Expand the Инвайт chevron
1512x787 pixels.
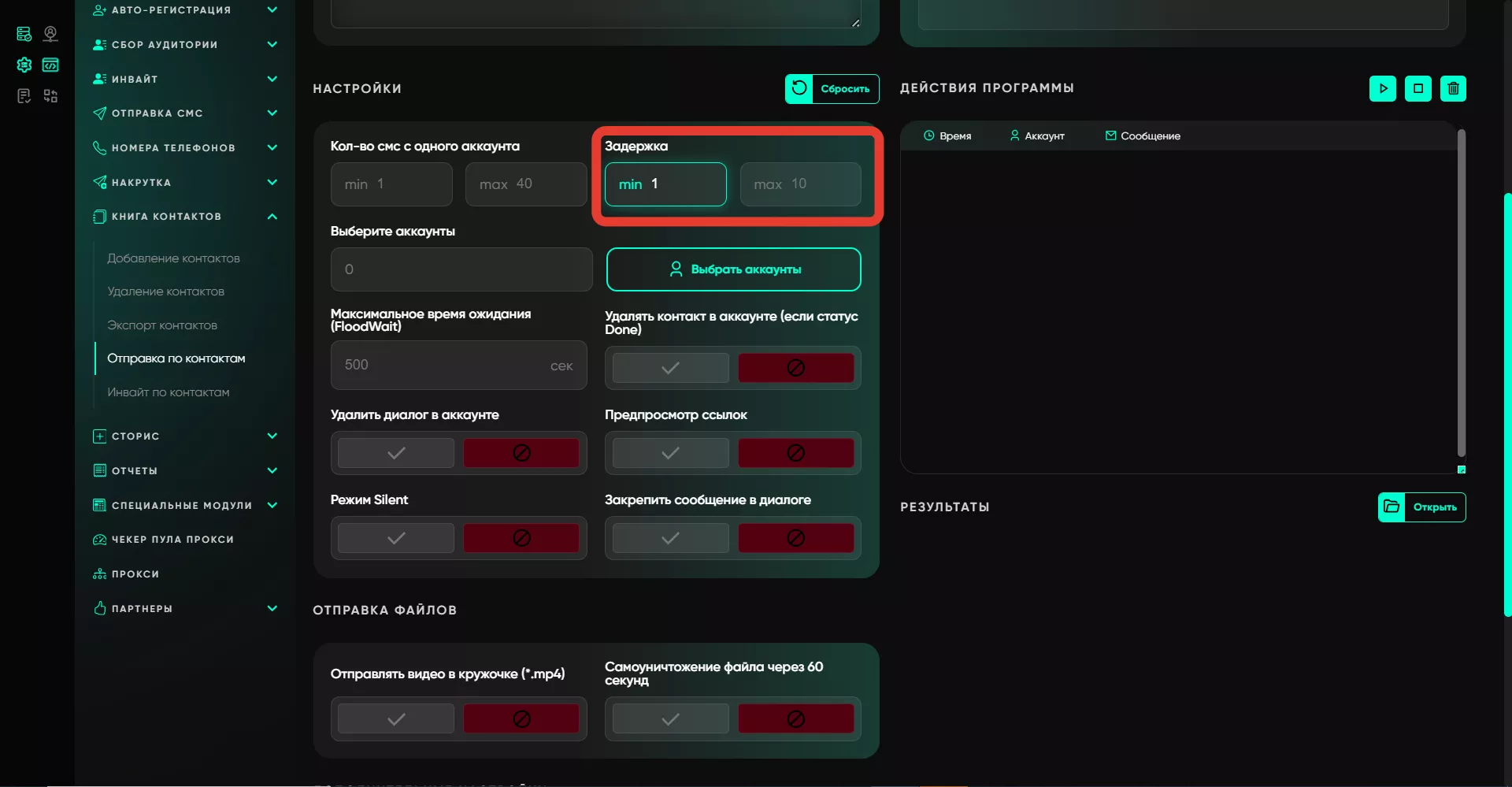tap(272, 79)
